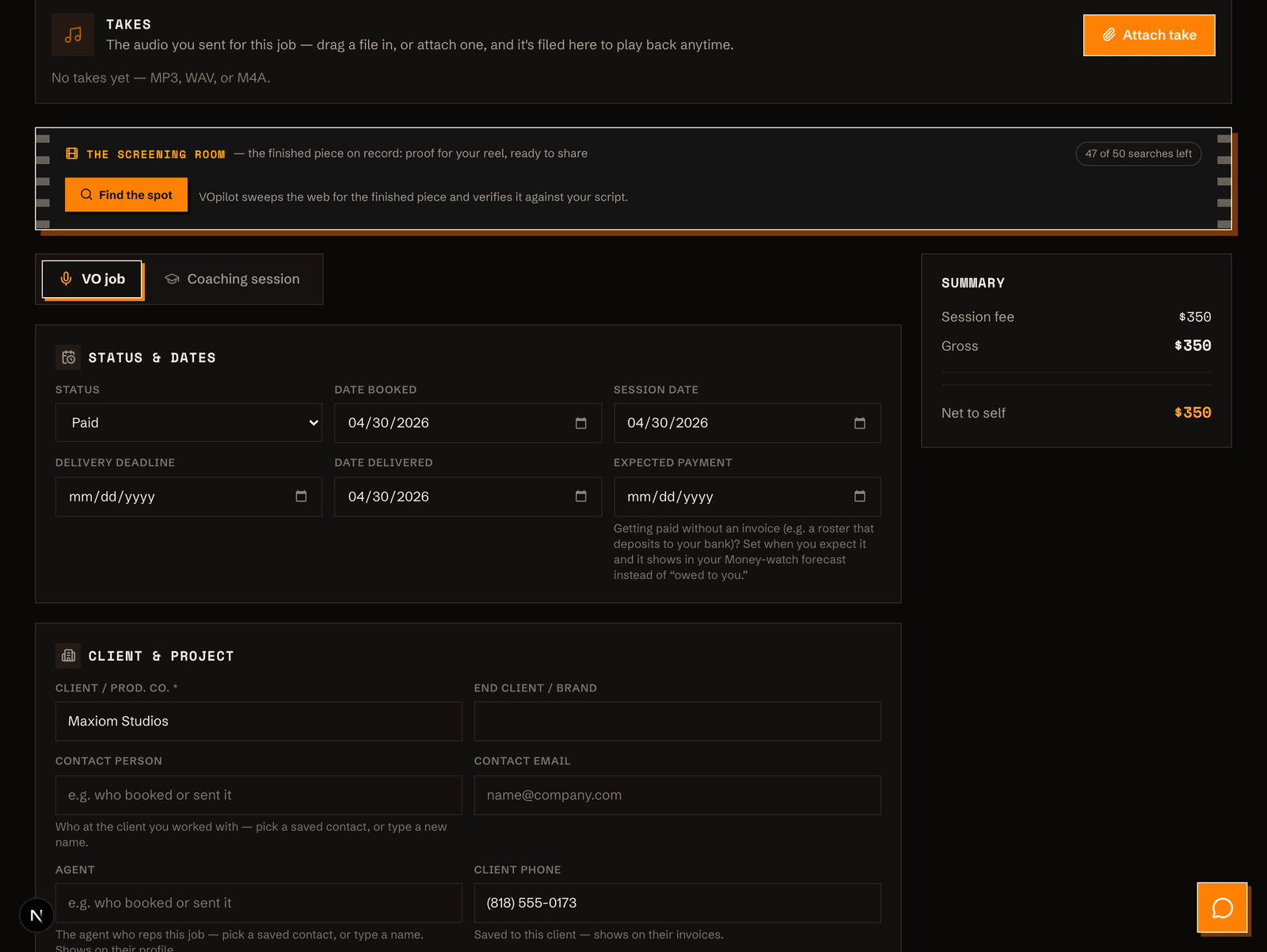Click the Find the spot button

coord(126,195)
